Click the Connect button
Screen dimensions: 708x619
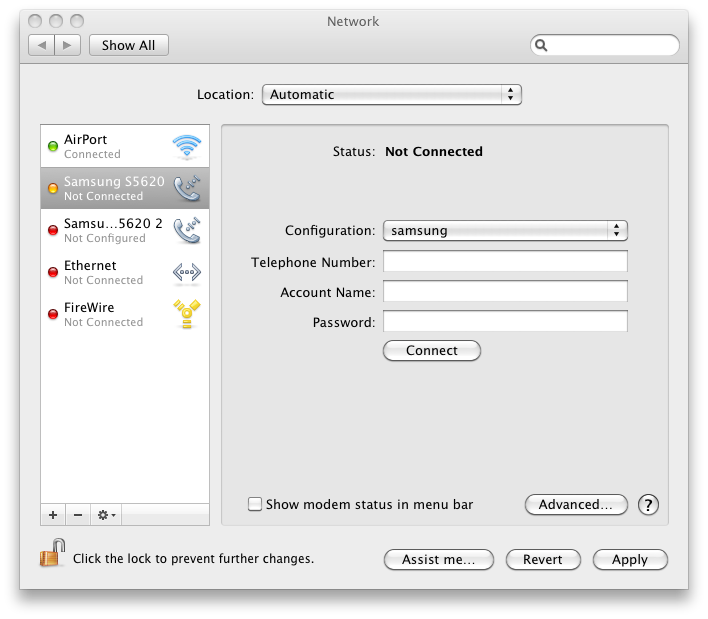[432, 350]
